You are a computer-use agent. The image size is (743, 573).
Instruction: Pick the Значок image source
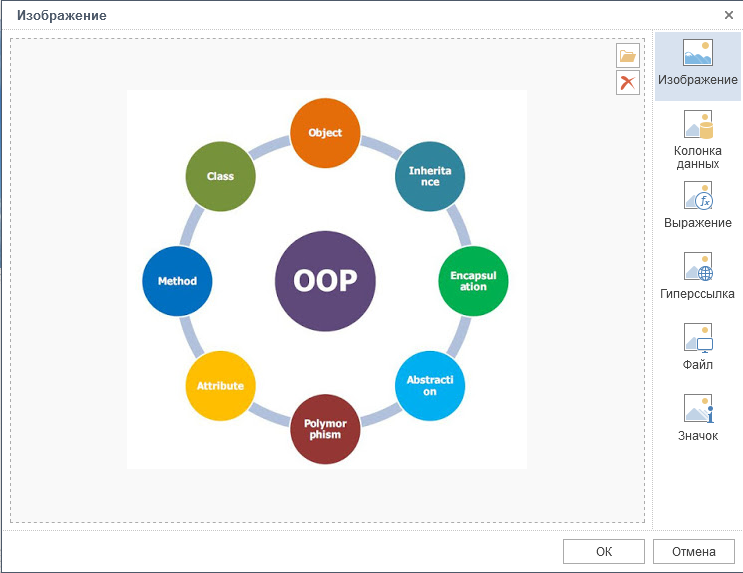click(x=697, y=419)
